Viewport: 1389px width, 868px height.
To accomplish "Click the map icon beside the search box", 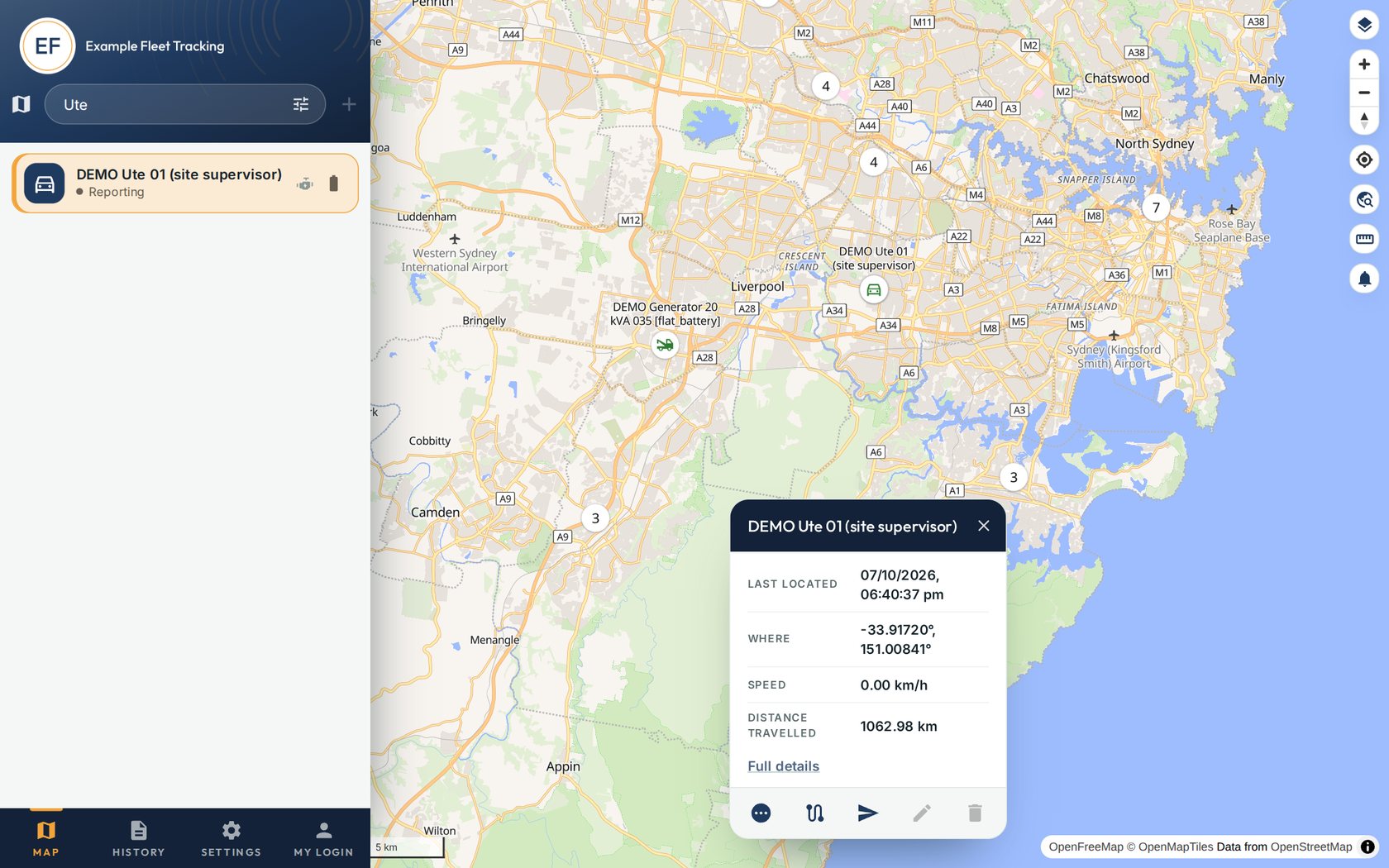I will point(21,104).
